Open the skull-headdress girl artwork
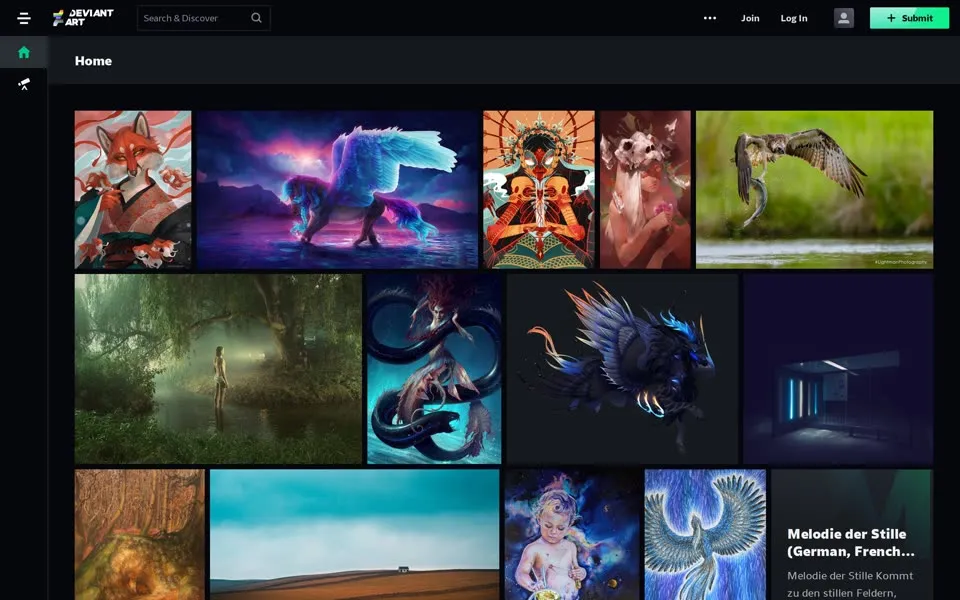 [645, 189]
